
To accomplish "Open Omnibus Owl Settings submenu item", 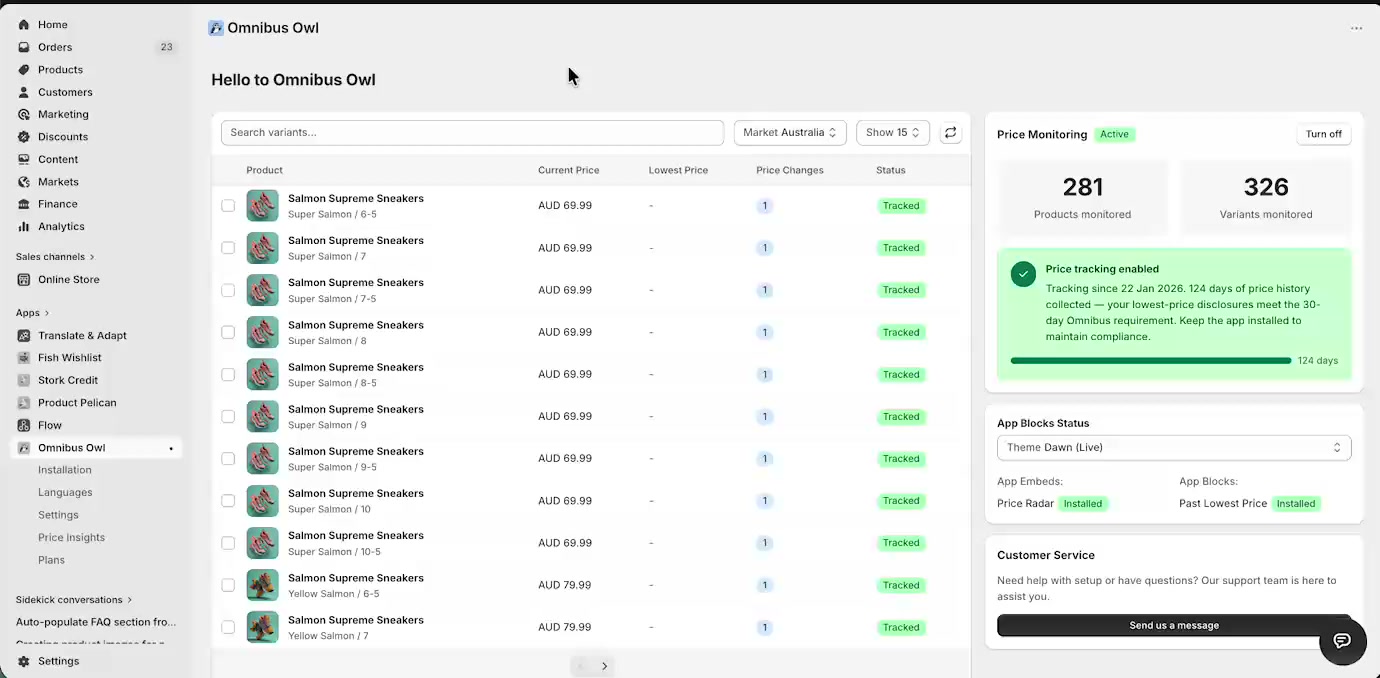I will (58, 515).
